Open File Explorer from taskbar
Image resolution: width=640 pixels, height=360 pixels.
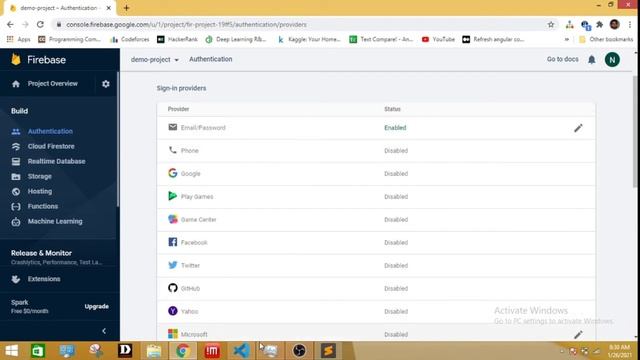pyautogui.click(x=154, y=351)
